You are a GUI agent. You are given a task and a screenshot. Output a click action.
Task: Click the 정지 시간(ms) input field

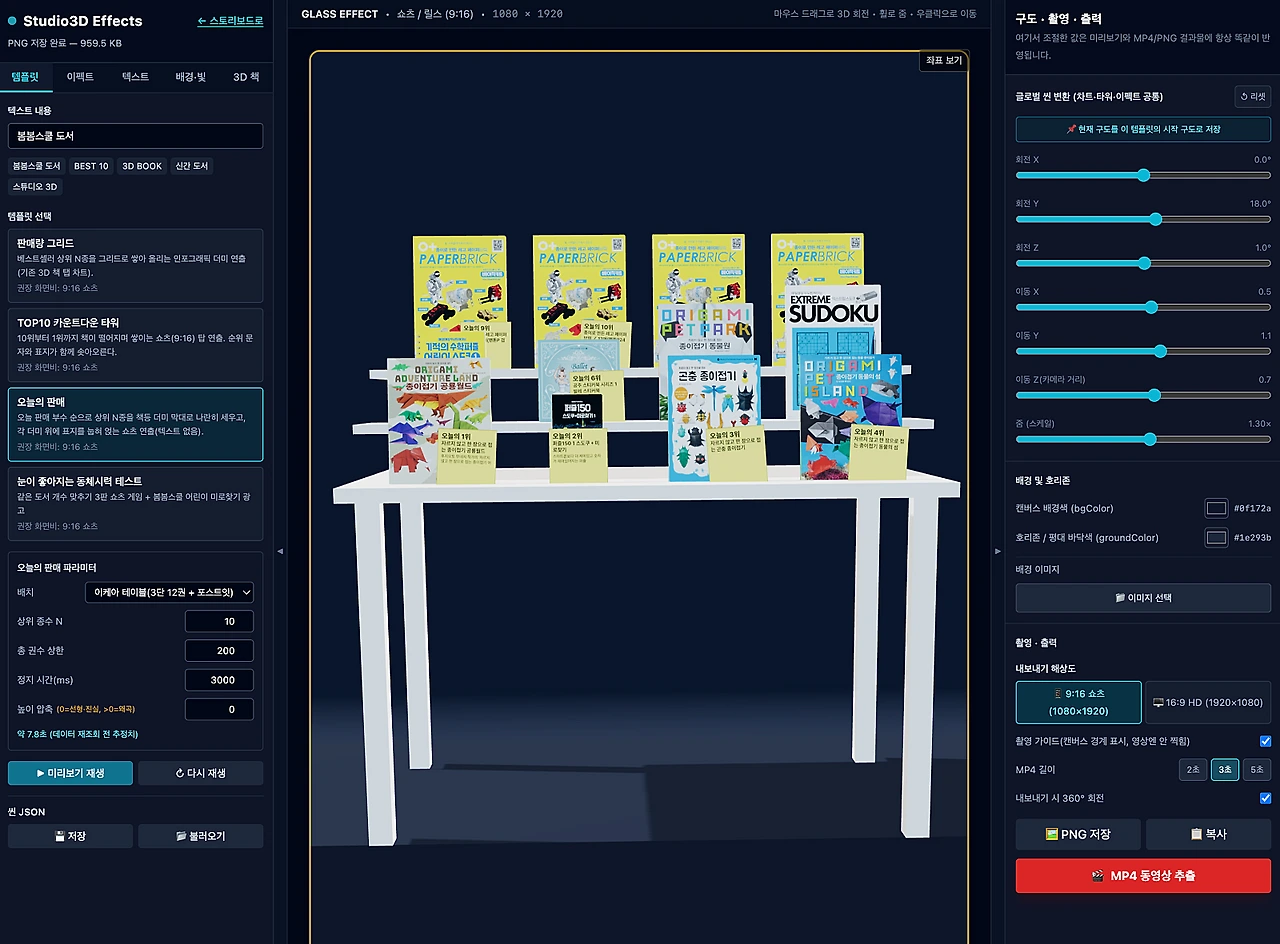pyautogui.click(x=219, y=680)
